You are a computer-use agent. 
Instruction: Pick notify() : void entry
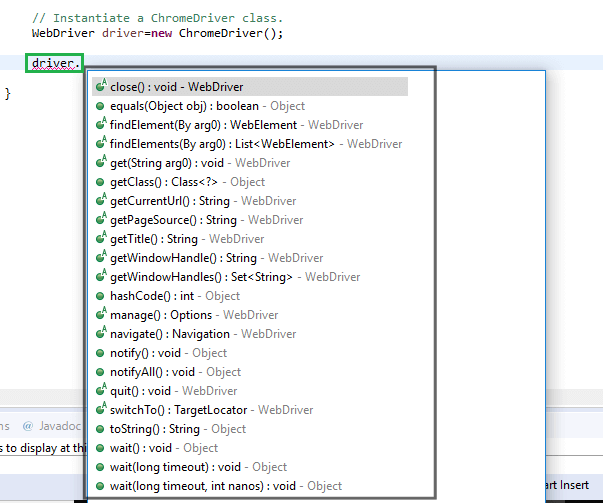tap(250, 353)
